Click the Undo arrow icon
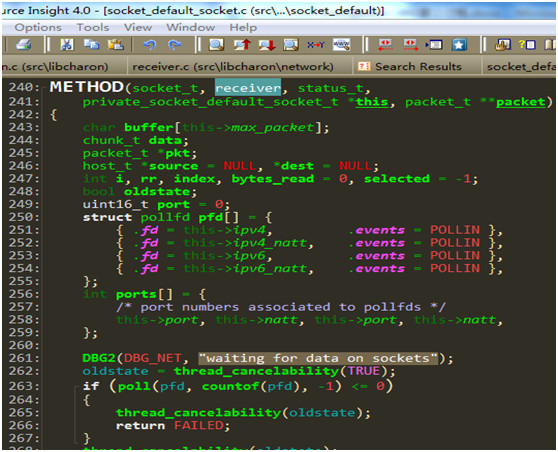The image size is (558, 452). click(x=149, y=45)
